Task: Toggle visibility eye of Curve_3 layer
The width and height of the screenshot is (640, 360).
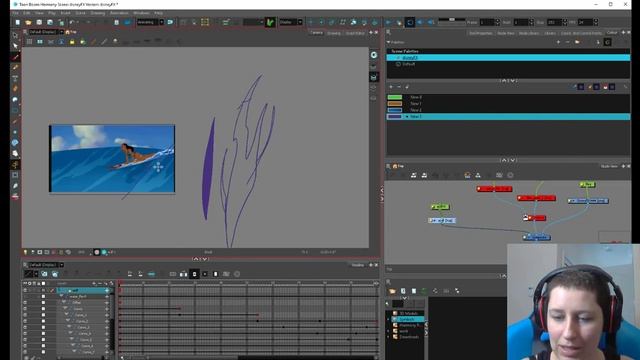Action: (x=25, y=327)
